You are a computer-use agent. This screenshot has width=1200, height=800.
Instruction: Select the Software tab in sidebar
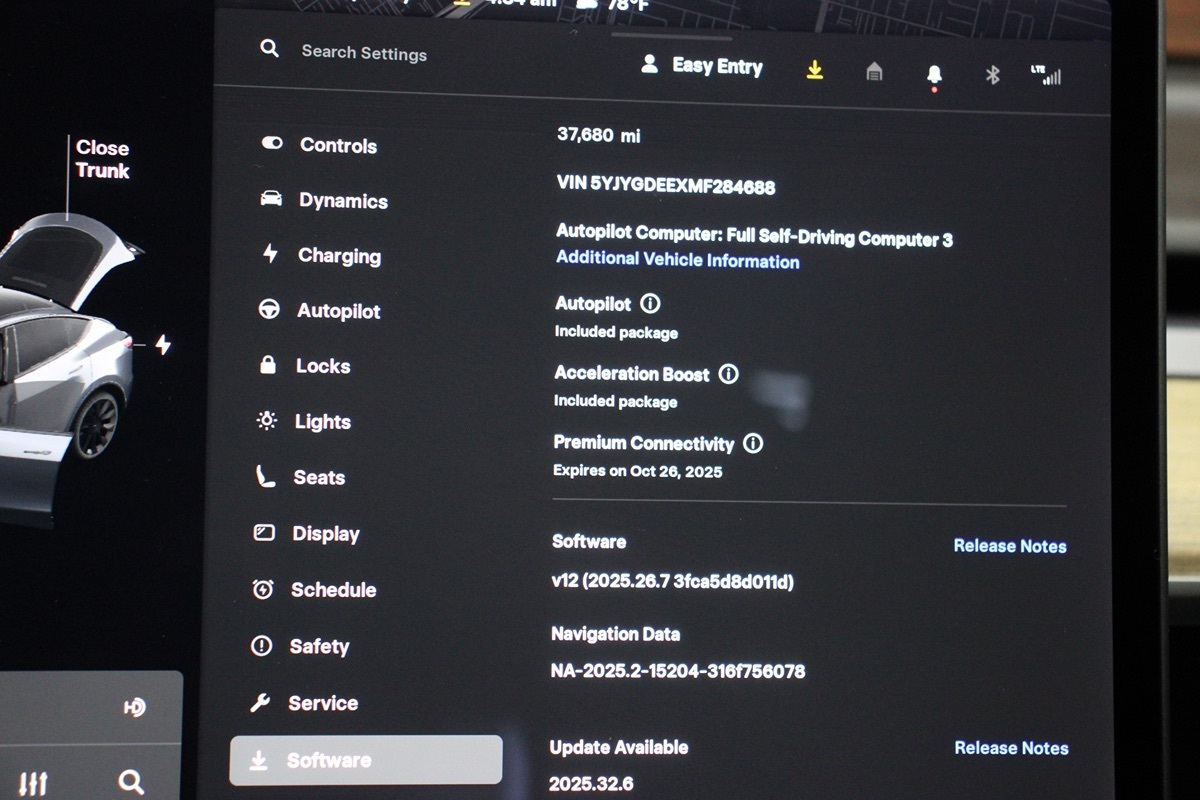[x=366, y=761]
